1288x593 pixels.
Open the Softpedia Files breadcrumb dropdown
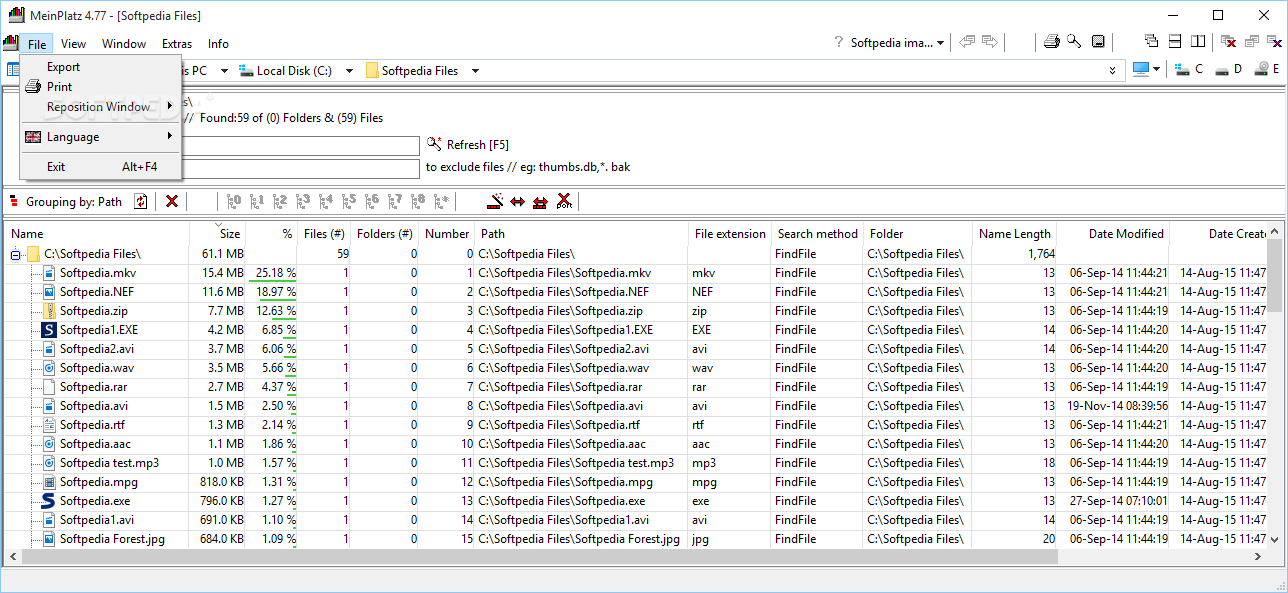[475, 71]
